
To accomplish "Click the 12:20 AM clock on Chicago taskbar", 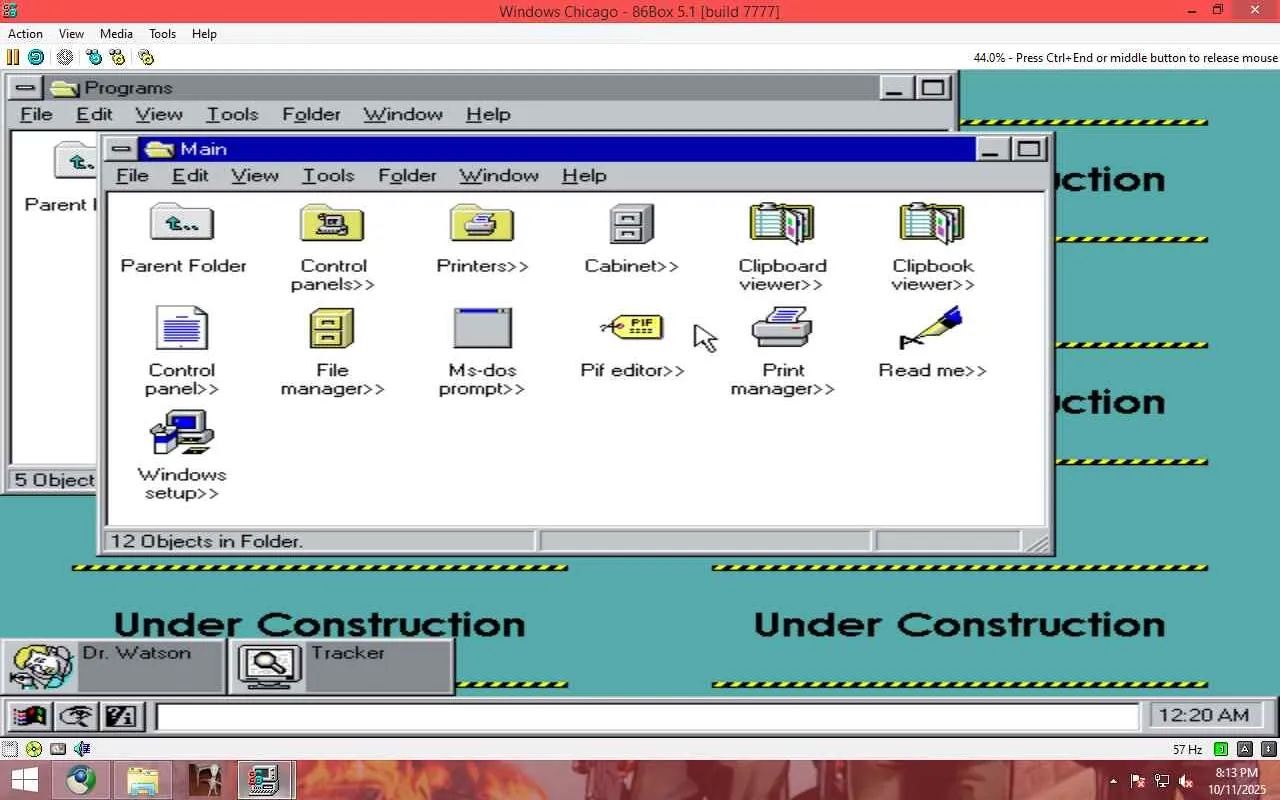I will click(x=1206, y=716).
